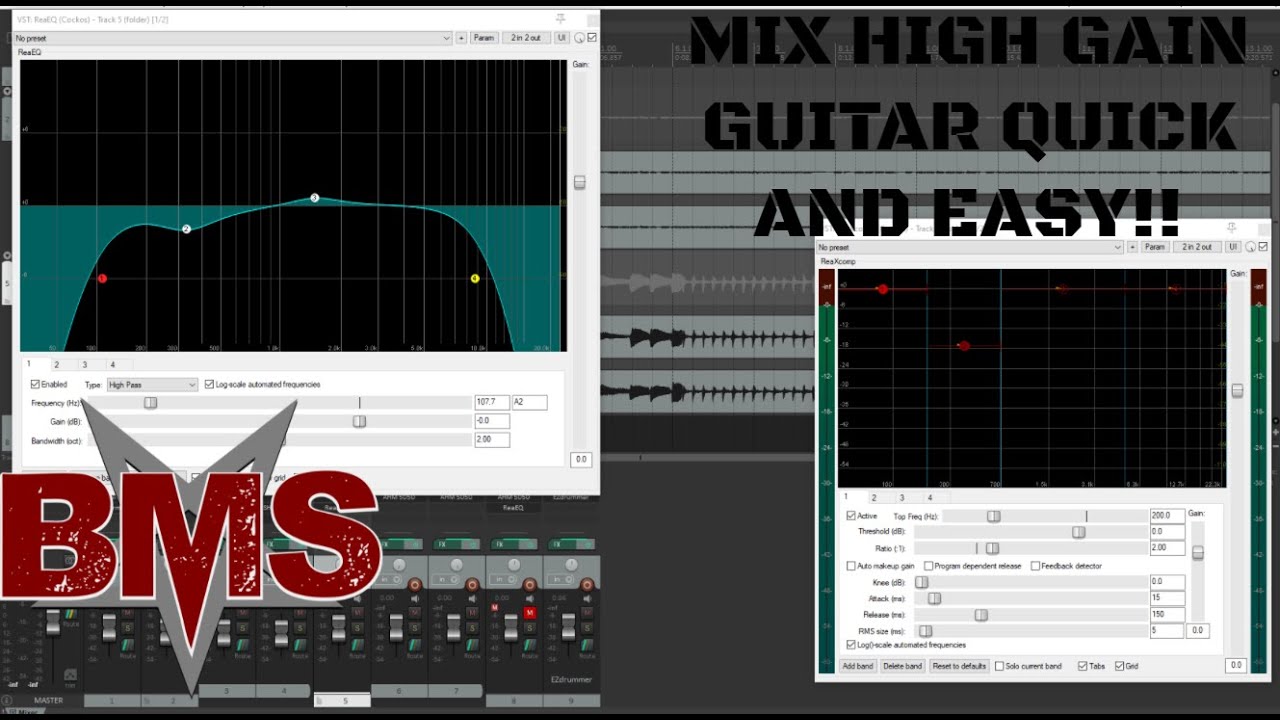Pin the ReaXcomp window with pushpin icon
The image size is (1280, 720).
(1232, 229)
